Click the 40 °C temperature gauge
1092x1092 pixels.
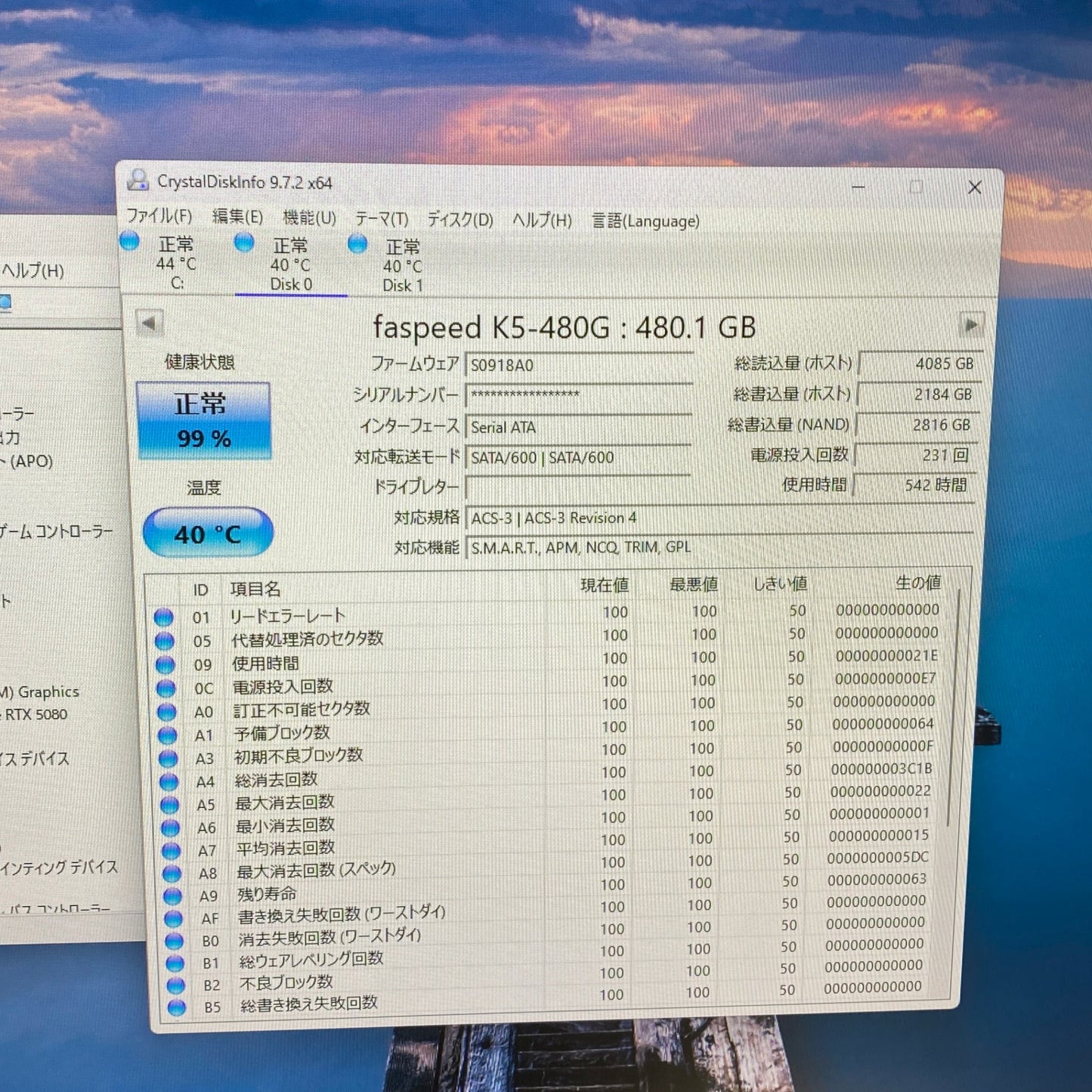pyautogui.click(x=207, y=533)
